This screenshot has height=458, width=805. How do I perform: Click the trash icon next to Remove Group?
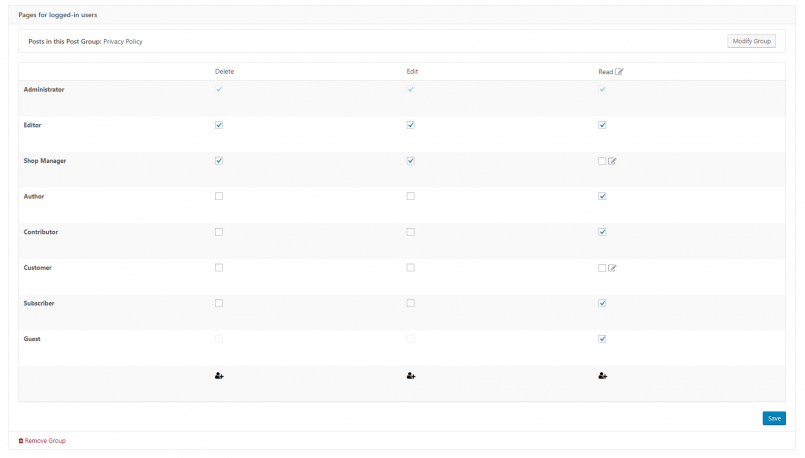coord(21,441)
